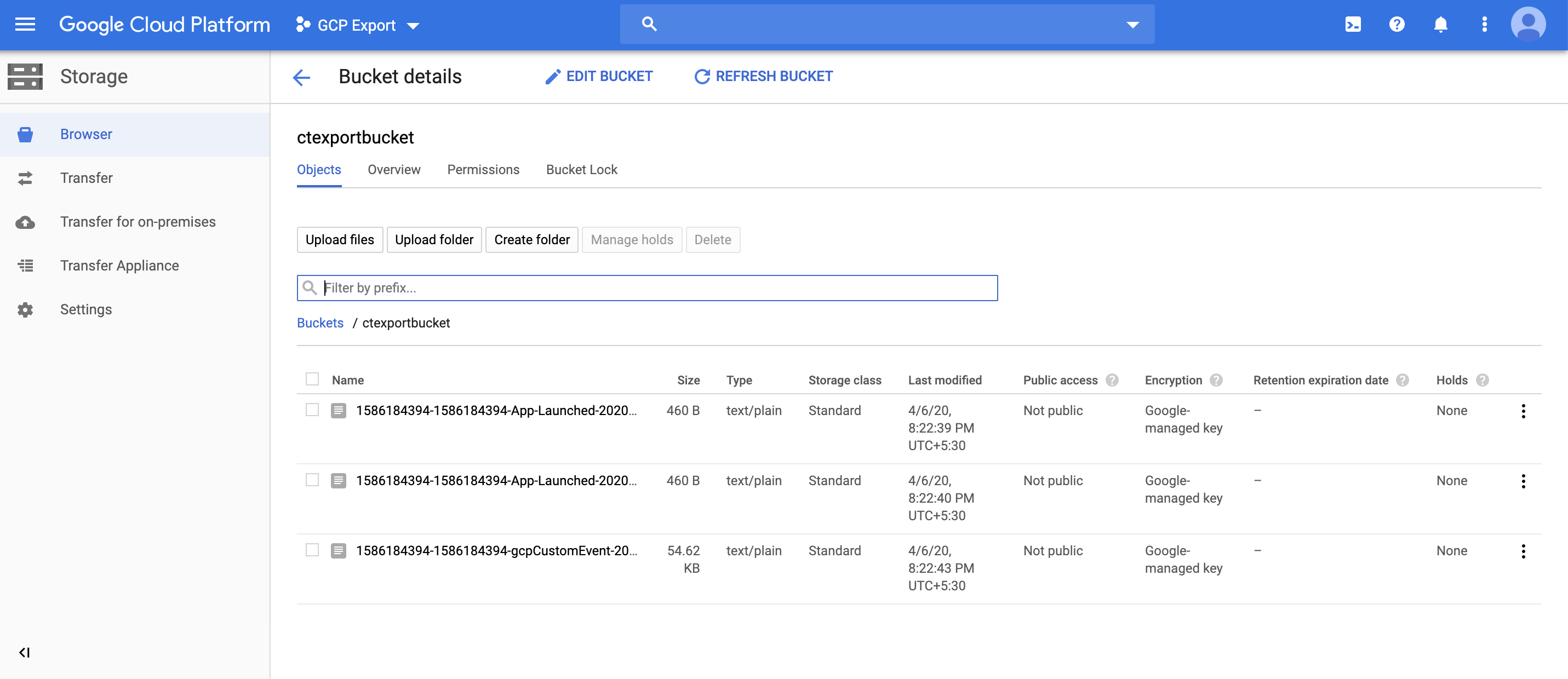Click the Retention expiration date help icon
This screenshot has height=679, width=1568.
[1403, 380]
